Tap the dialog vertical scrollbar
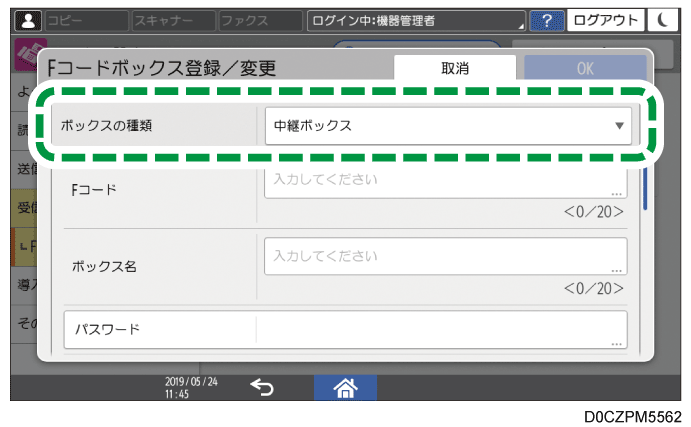This screenshot has width=691, height=427. (x=645, y=187)
